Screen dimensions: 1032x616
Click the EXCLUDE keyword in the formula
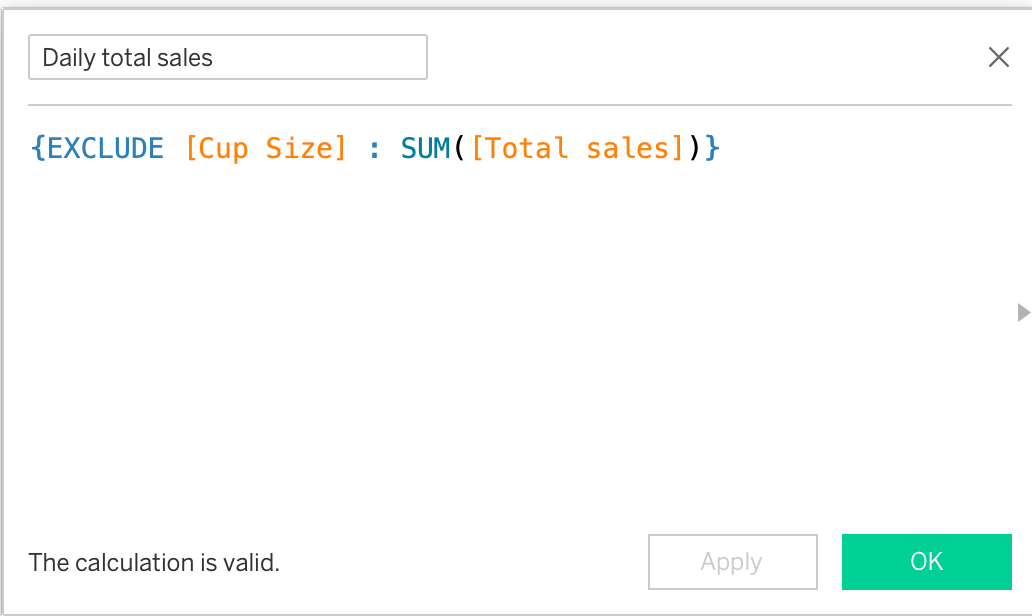click(105, 149)
